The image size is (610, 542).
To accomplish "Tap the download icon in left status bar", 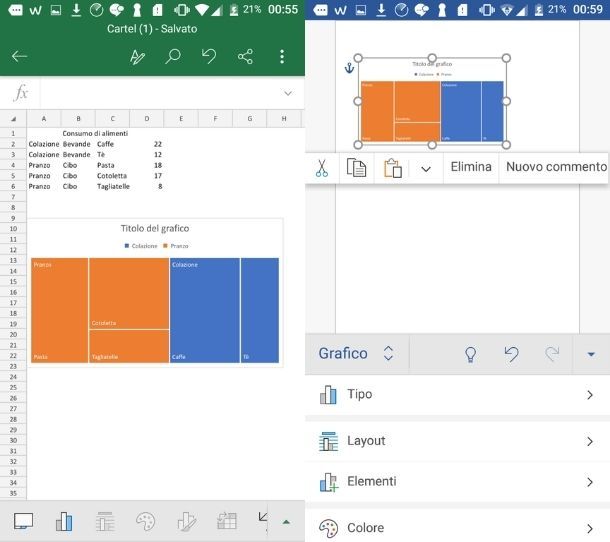I will tap(76, 10).
